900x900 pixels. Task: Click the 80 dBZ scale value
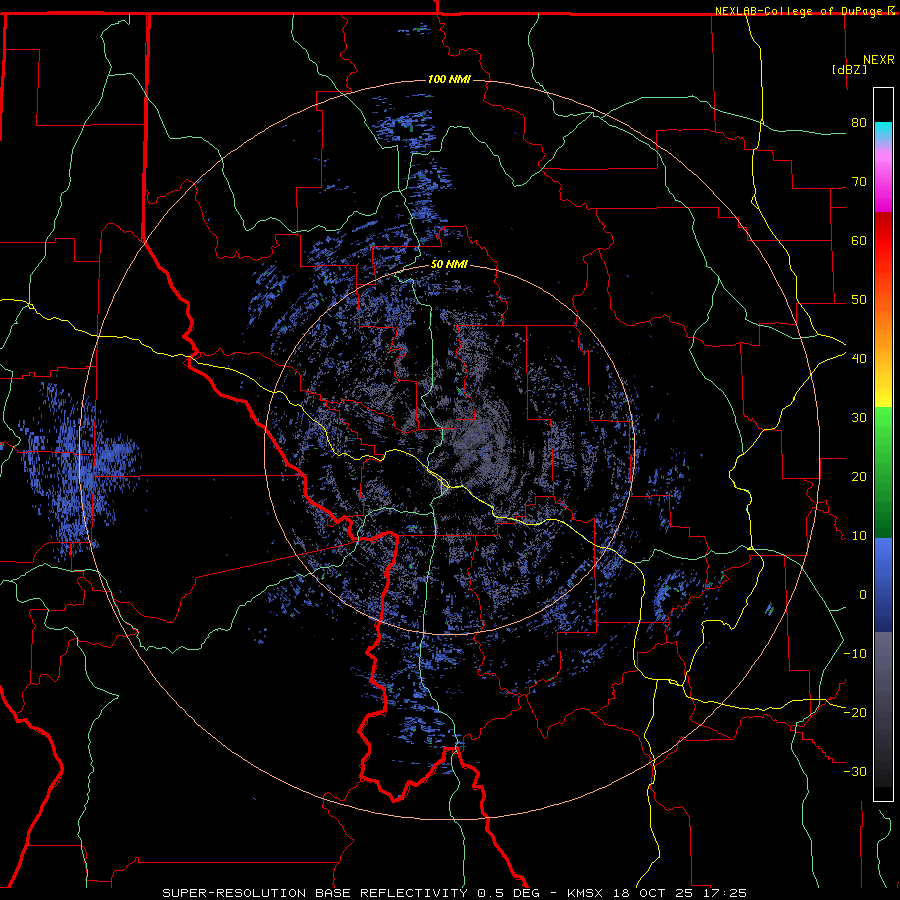[859, 123]
